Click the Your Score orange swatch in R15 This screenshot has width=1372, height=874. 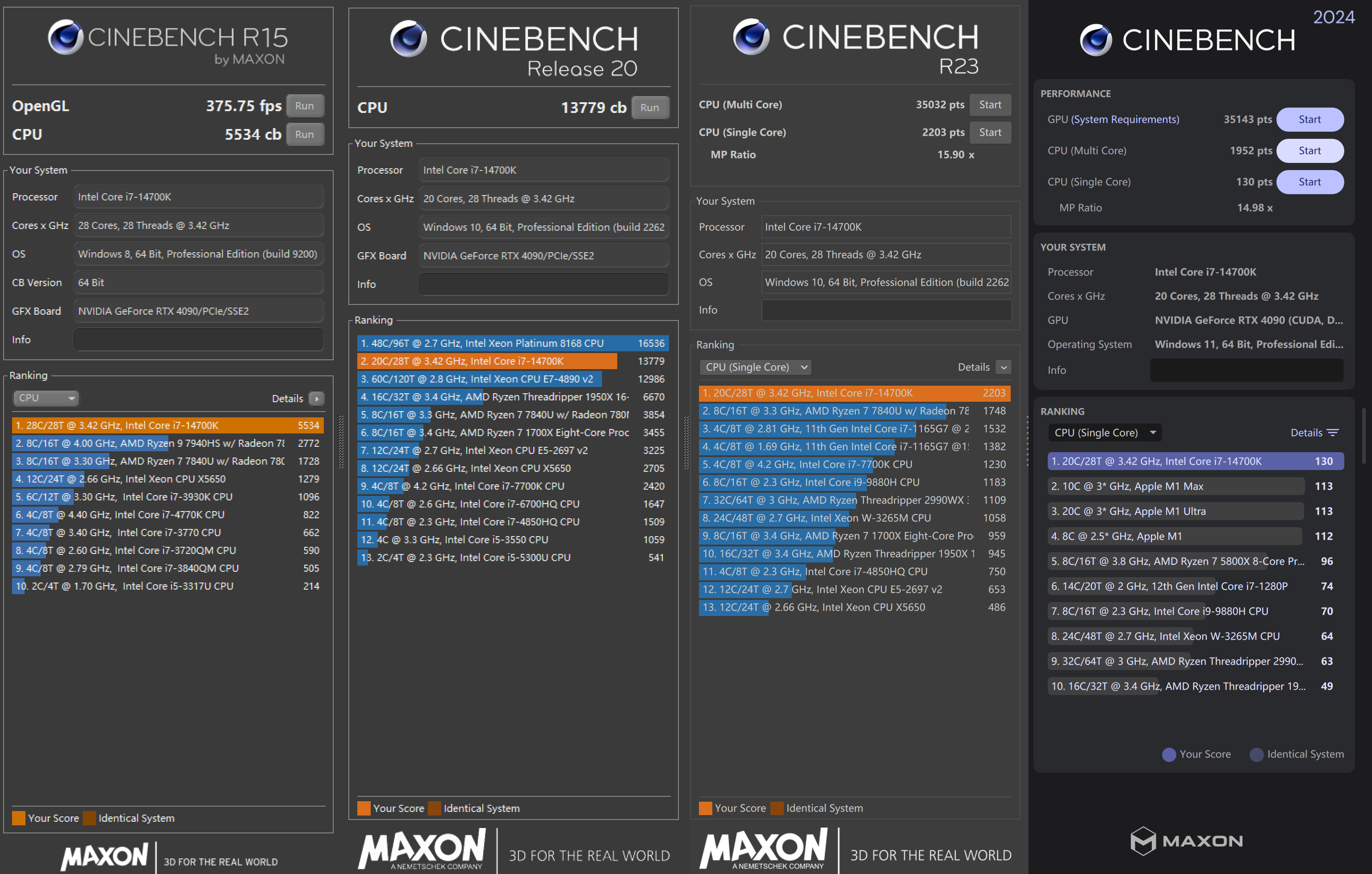pos(19,818)
